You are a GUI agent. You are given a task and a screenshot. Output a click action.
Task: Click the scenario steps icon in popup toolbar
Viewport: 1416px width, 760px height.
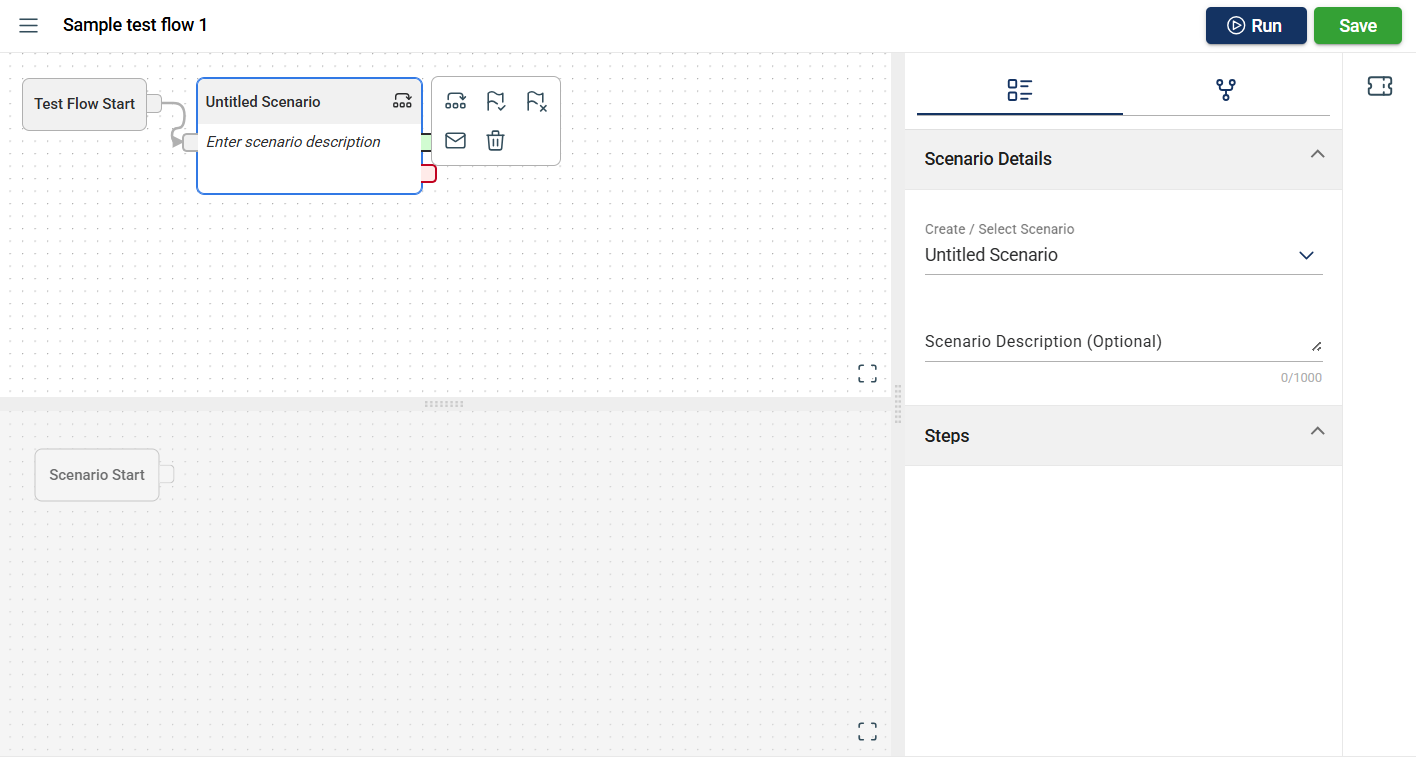[456, 101]
